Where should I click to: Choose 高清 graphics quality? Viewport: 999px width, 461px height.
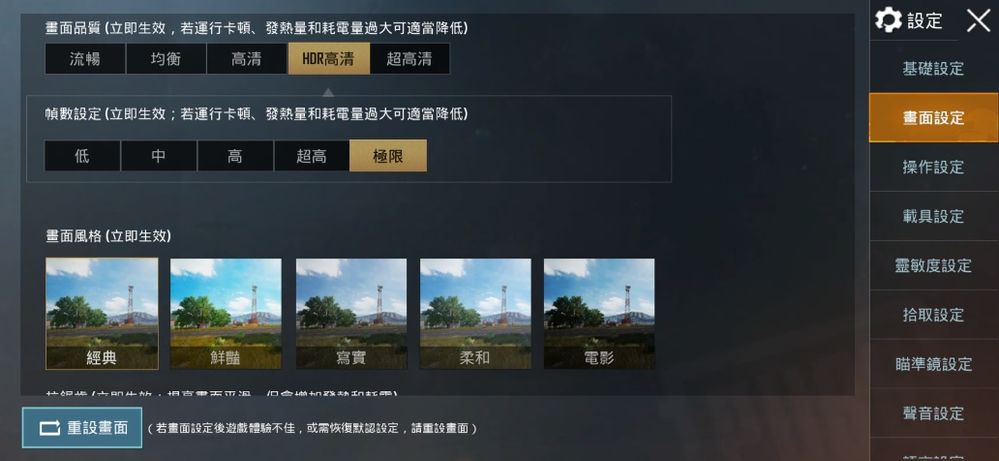tap(247, 59)
